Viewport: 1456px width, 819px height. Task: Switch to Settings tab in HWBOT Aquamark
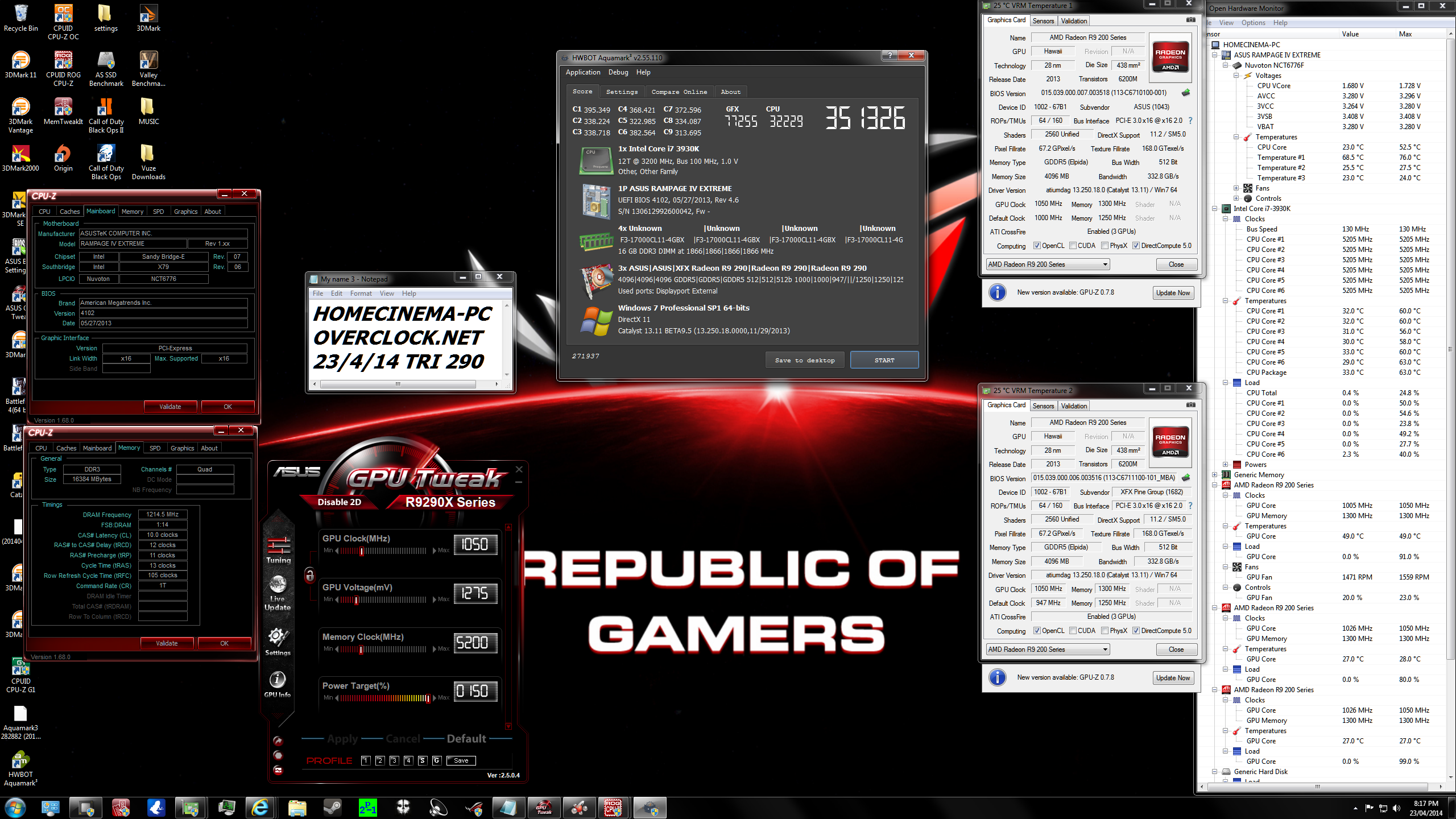coord(622,92)
